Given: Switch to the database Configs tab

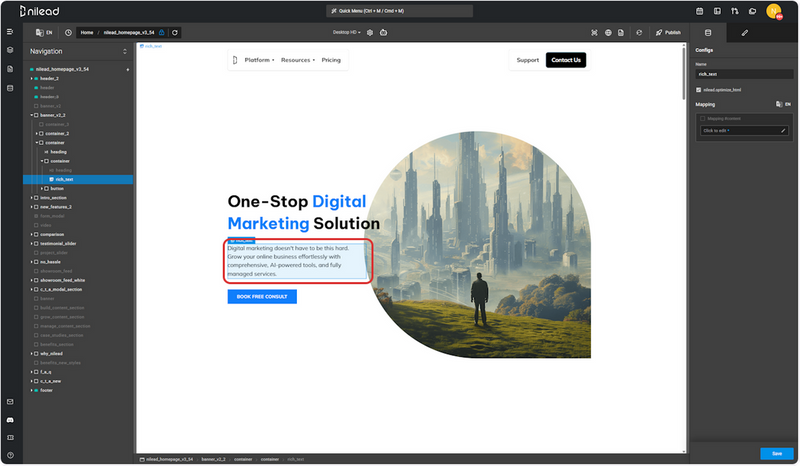Looking at the screenshot, I should [x=708, y=33].
